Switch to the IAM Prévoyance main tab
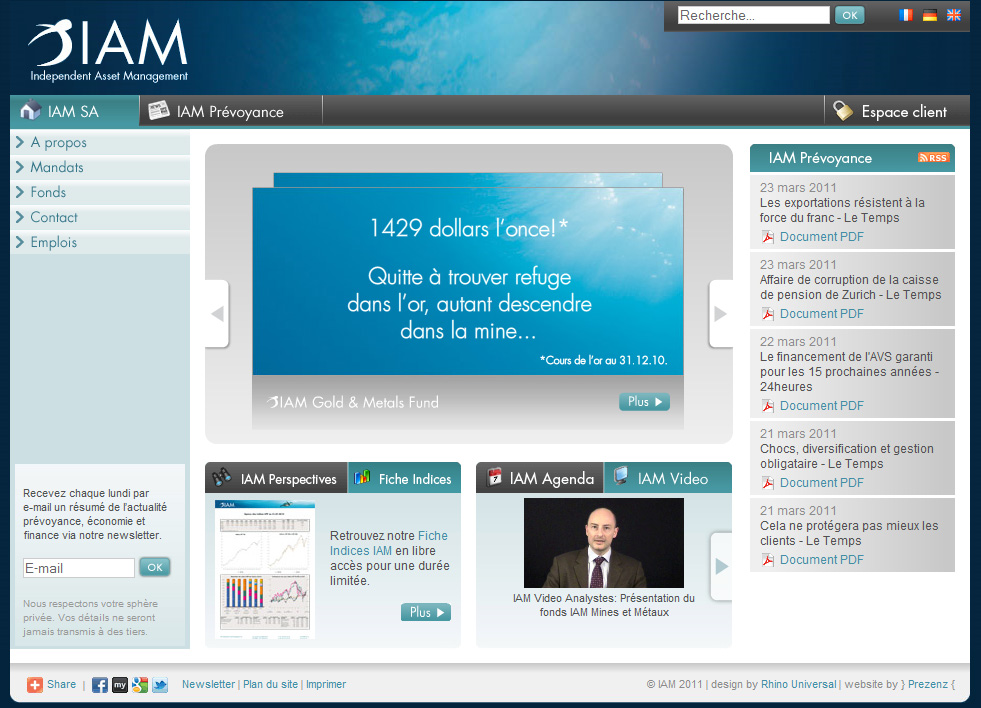 tap(230, 111)
